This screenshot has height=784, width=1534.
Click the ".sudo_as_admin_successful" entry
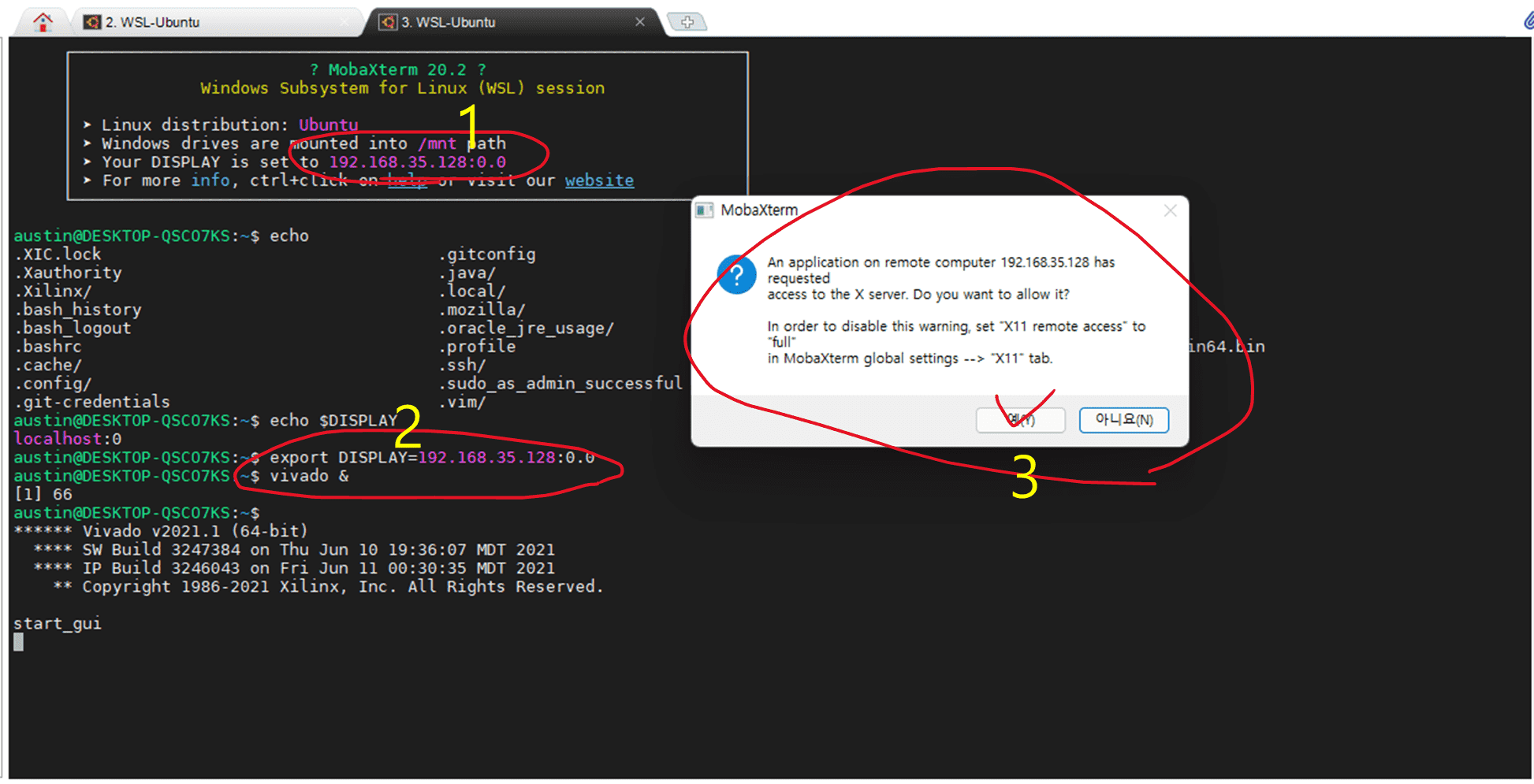560,384
